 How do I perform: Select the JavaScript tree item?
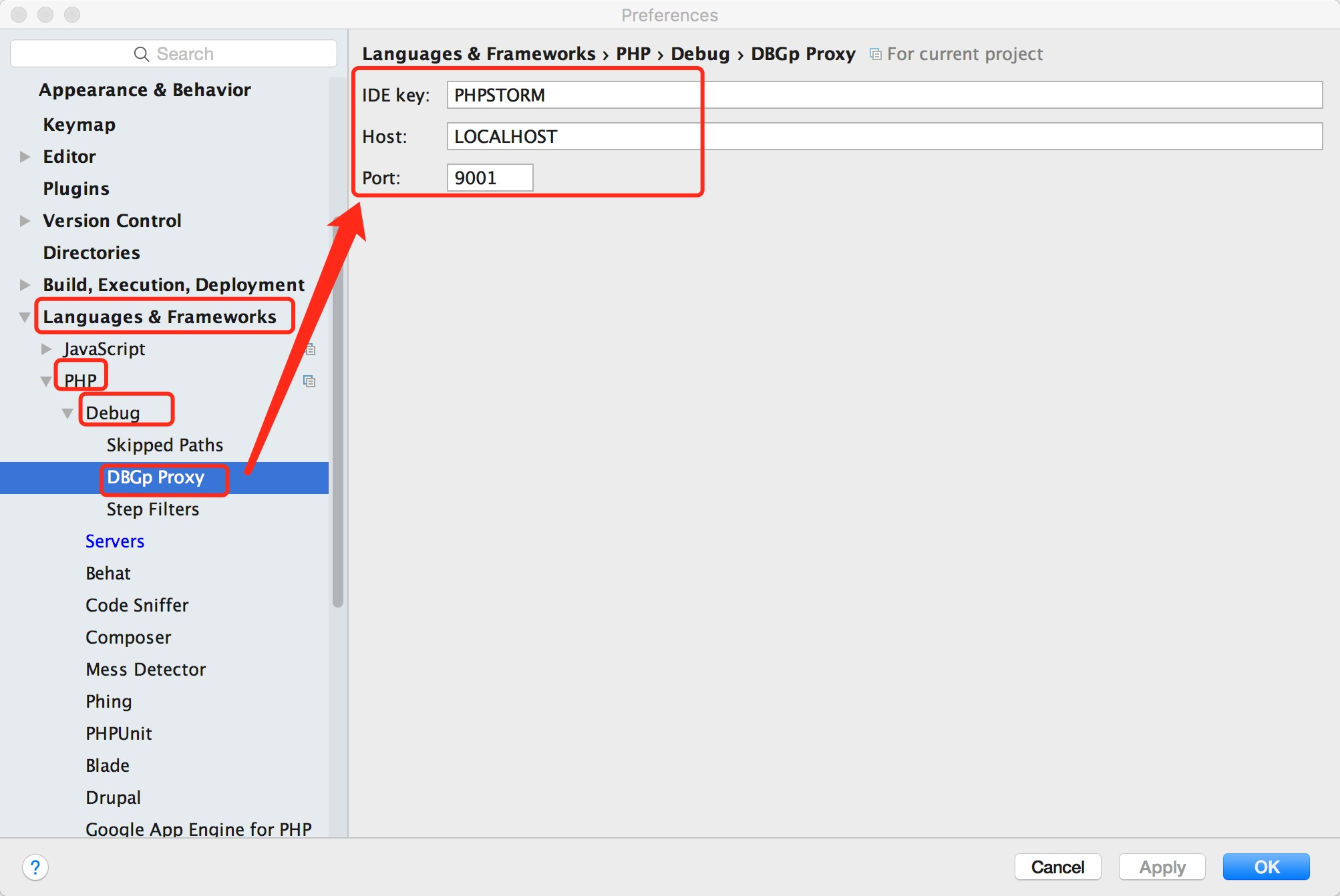pos(104,349)
